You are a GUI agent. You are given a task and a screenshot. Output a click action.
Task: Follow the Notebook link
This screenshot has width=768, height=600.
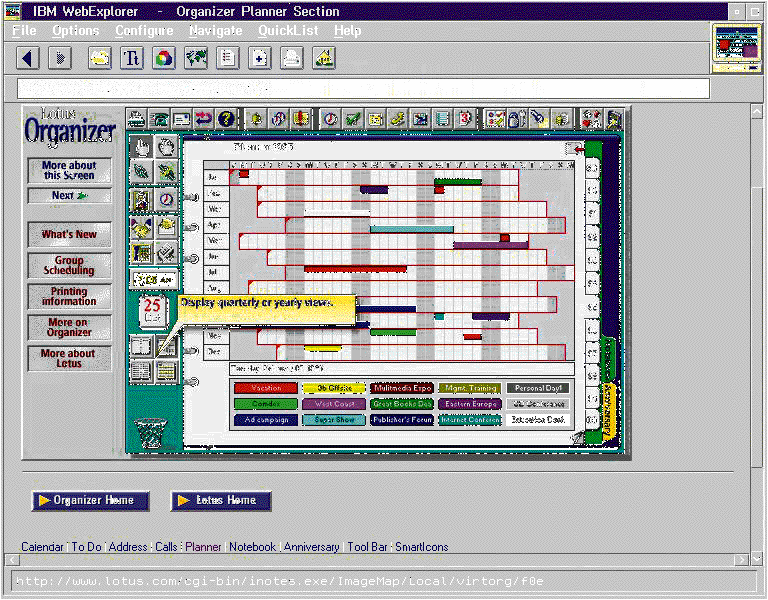[x=252, y=547]
